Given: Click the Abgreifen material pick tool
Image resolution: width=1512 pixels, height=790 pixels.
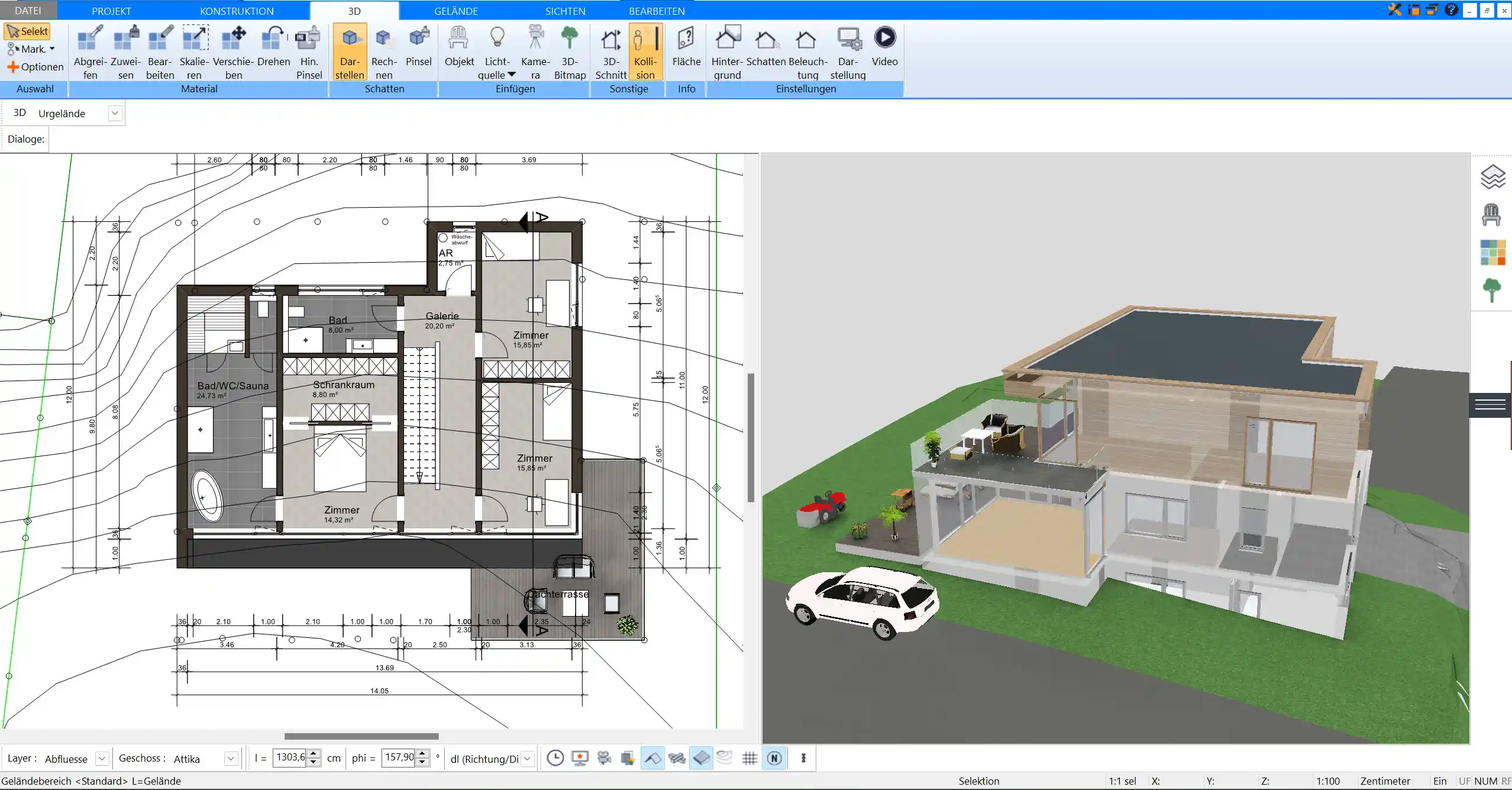Looking at the screenshot, I should (90, 52).
